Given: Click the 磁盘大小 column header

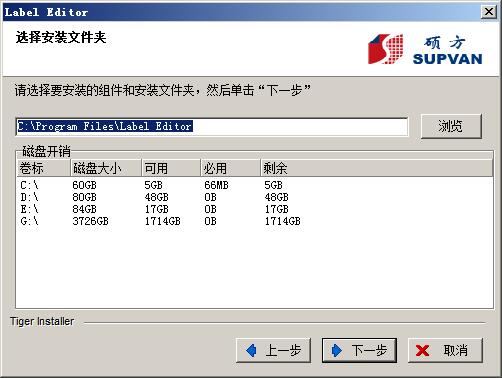Looking at the screenshot, I should tap(106, 168).
